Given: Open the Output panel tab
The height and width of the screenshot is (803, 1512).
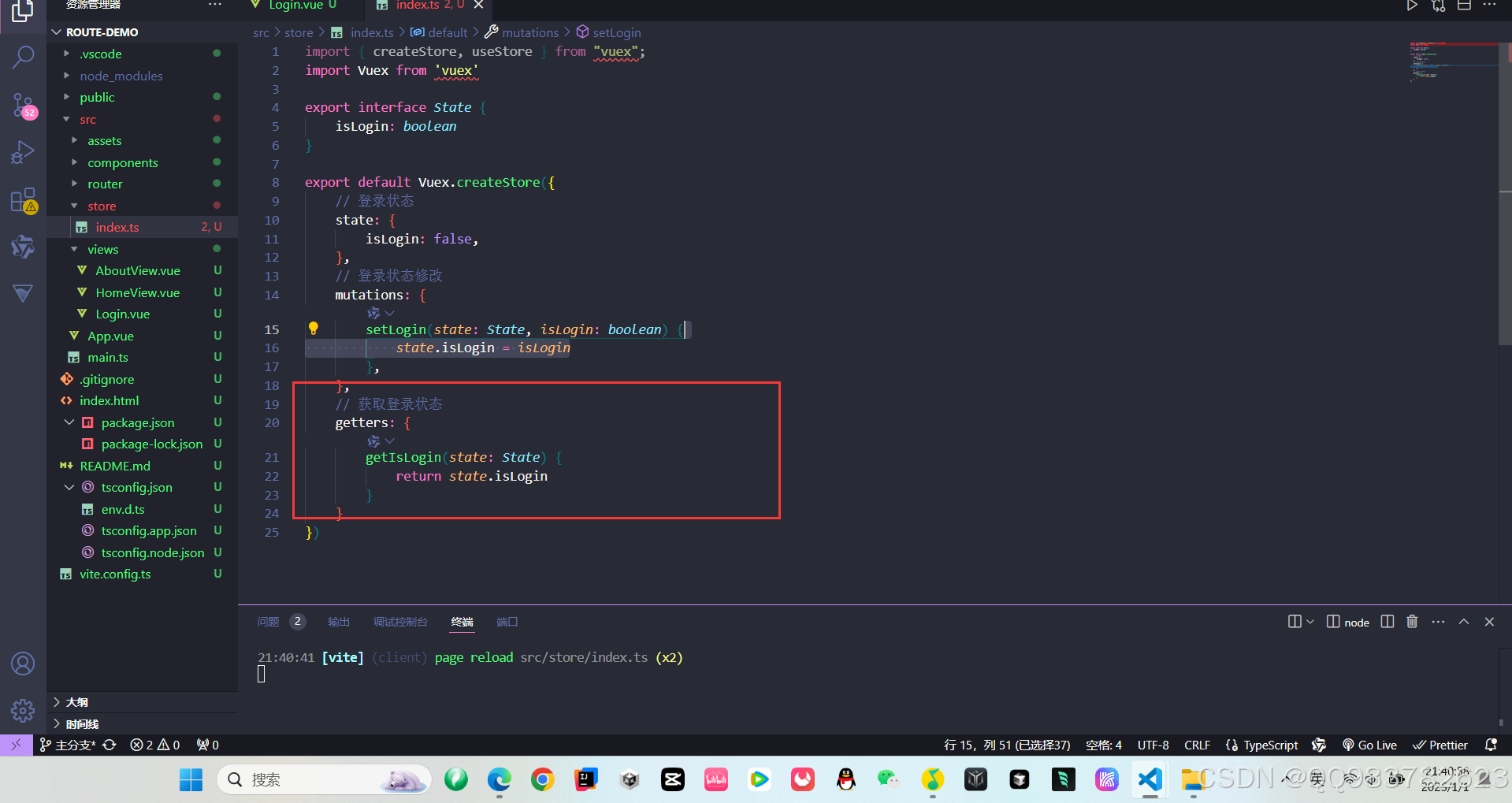Looking at the screenshot, I should coord(339,622).
